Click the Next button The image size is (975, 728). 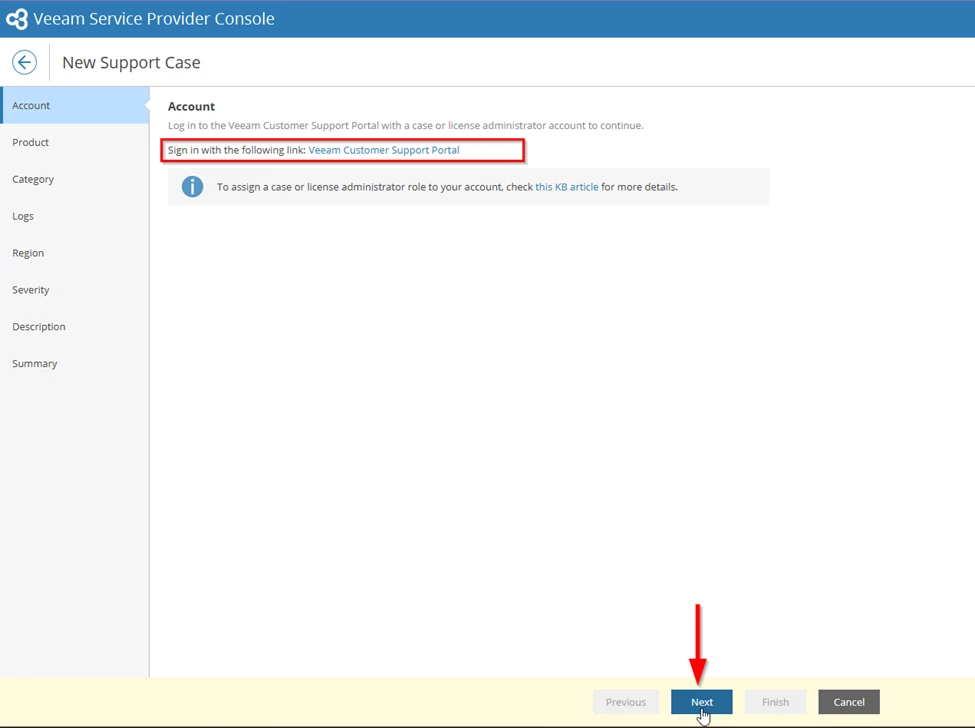coord(701,702)
